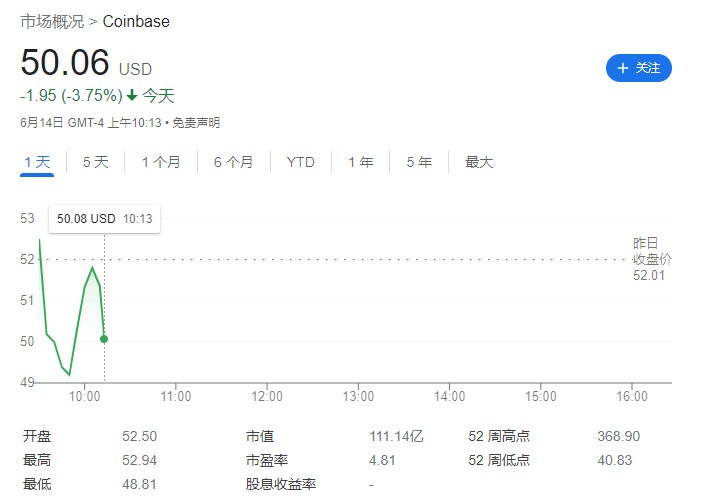Click the 50.08 USD chart tooltip
Image resolution: width=701 pixels, height=502 pixels.
point(104,218)
